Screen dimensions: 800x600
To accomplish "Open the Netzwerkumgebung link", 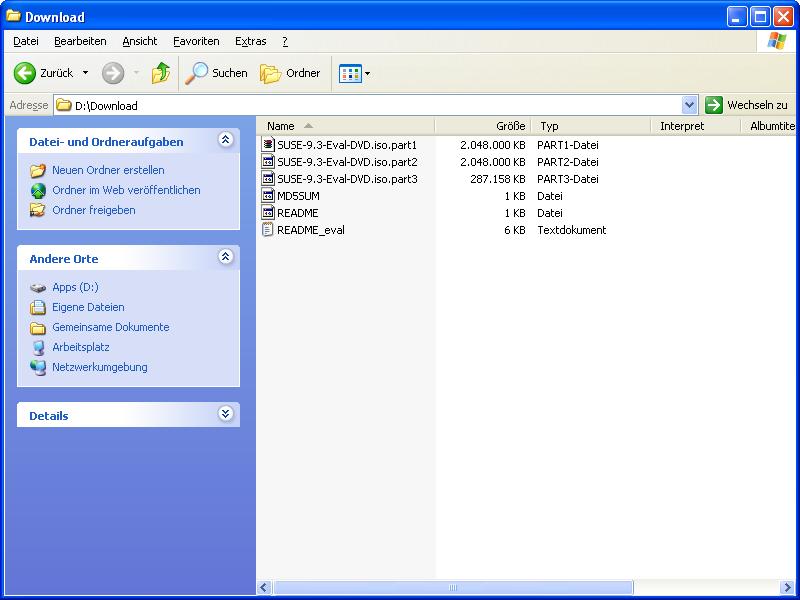I will (x=99, y=367).
